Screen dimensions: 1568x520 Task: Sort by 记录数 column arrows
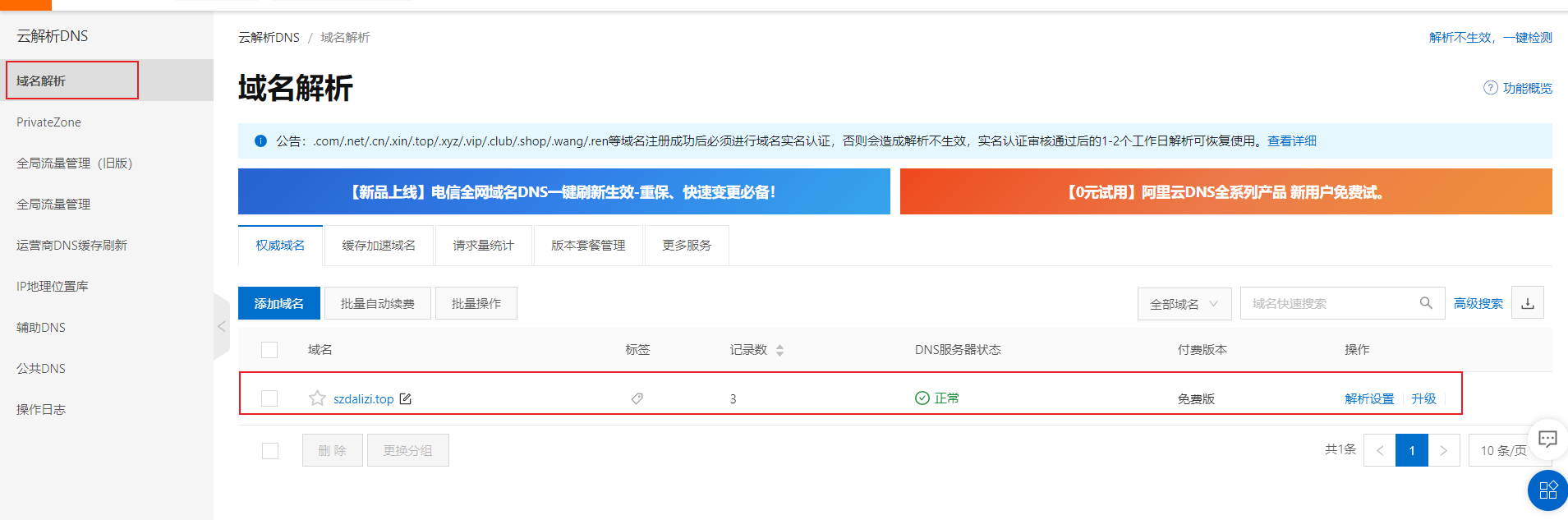779,350
